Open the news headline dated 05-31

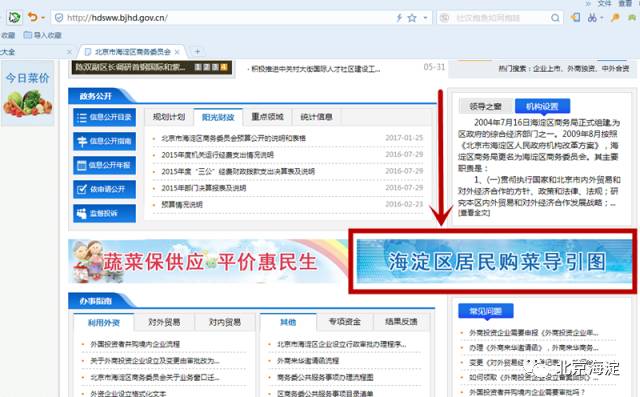click(315, 69)
